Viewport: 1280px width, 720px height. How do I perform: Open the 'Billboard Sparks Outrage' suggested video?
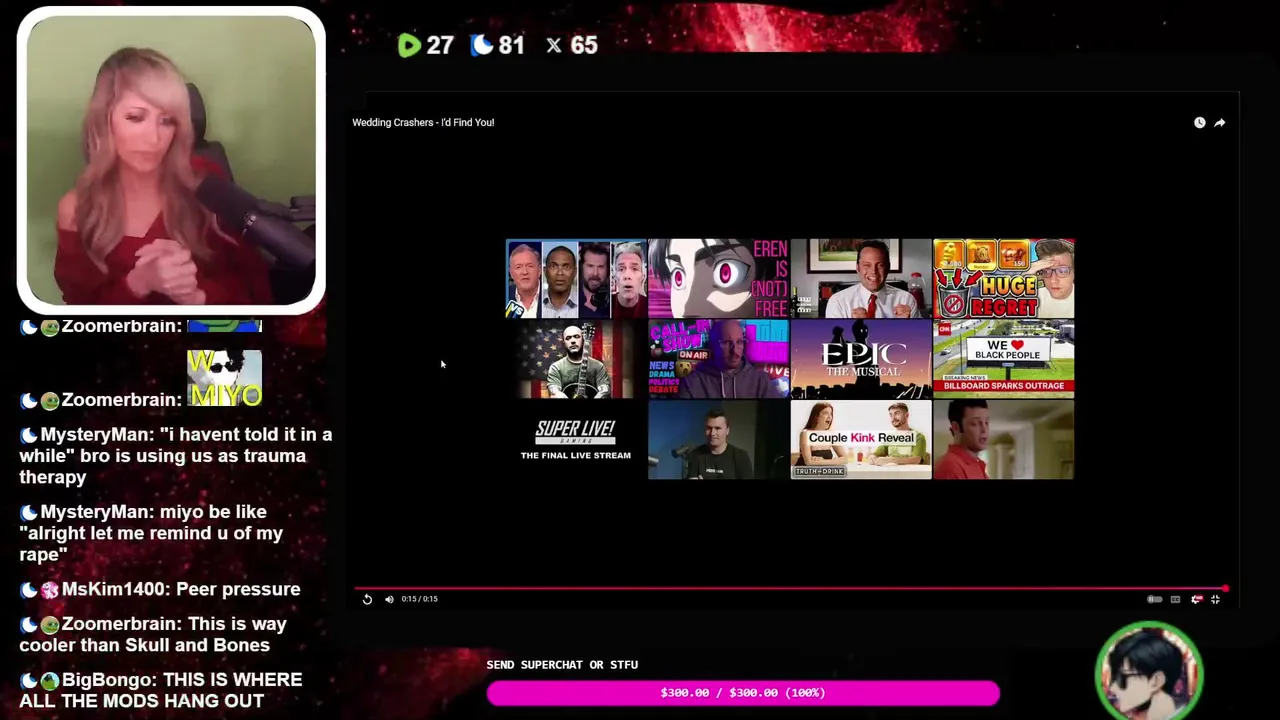(1003, 359)
